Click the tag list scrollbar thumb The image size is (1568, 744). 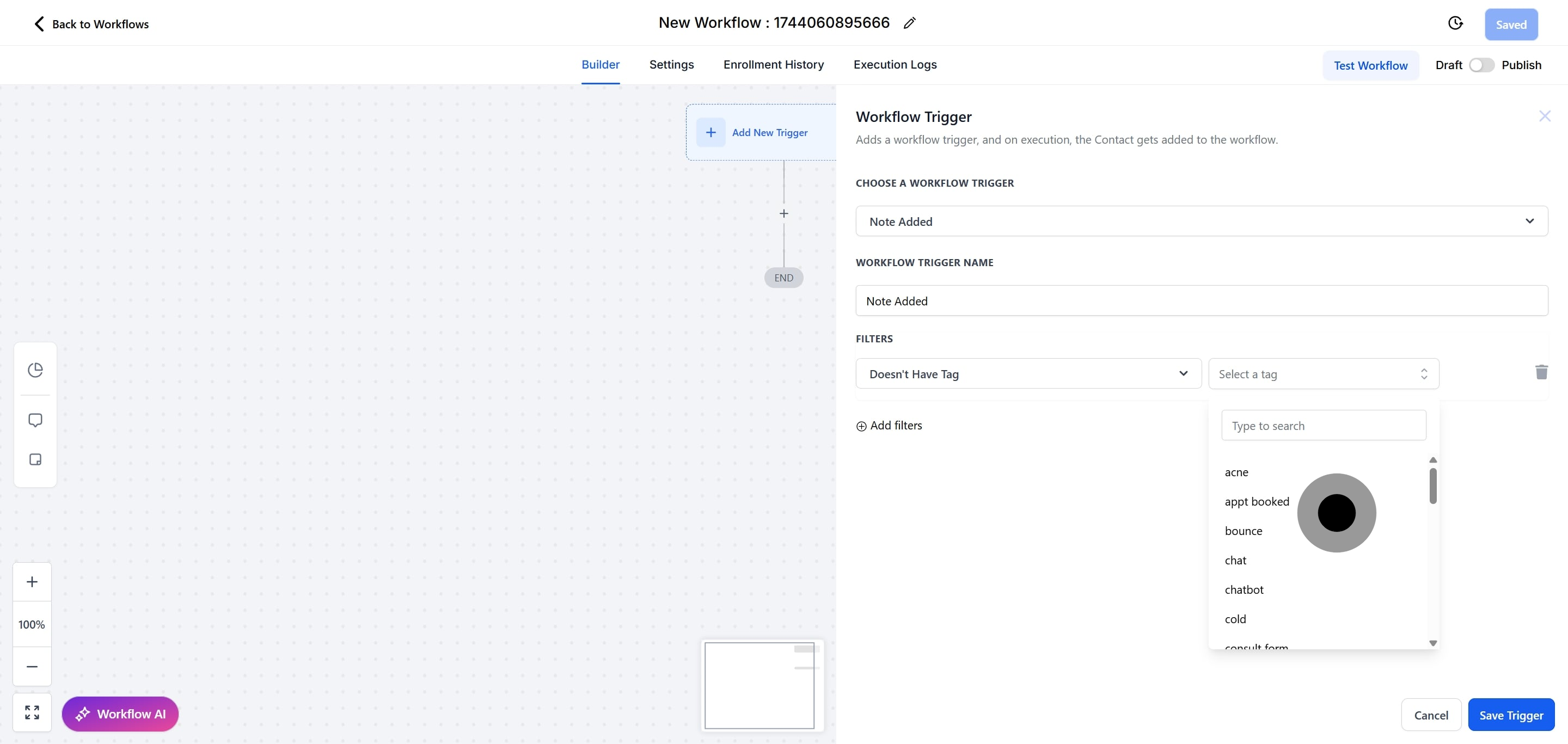pyautogui.click(x=1433, y=485)
